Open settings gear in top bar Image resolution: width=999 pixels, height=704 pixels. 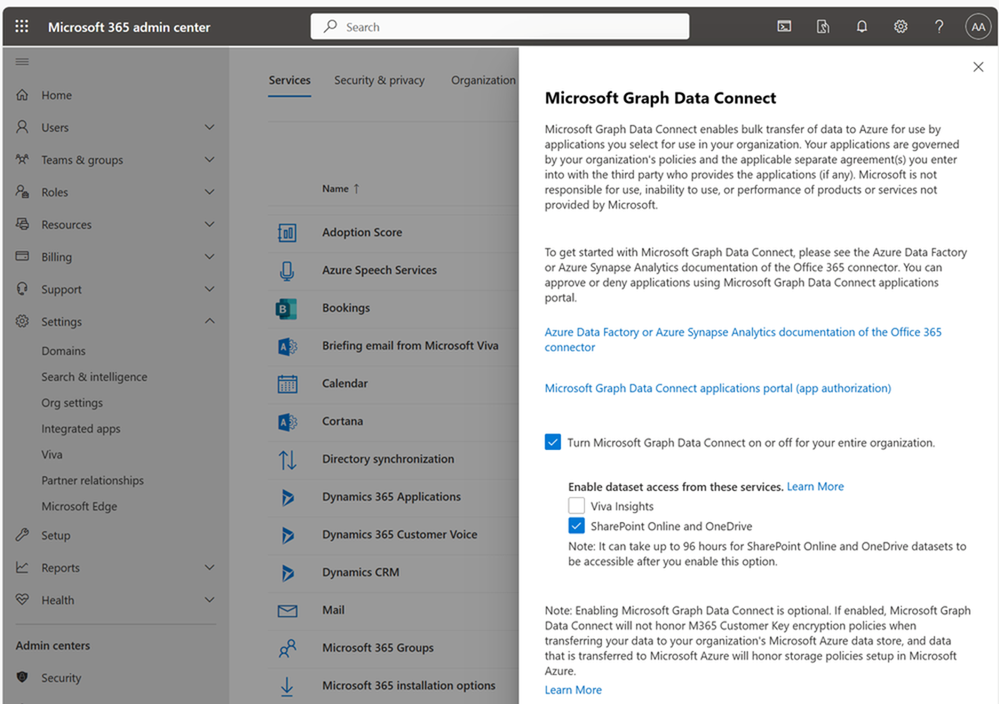[900, 26]
